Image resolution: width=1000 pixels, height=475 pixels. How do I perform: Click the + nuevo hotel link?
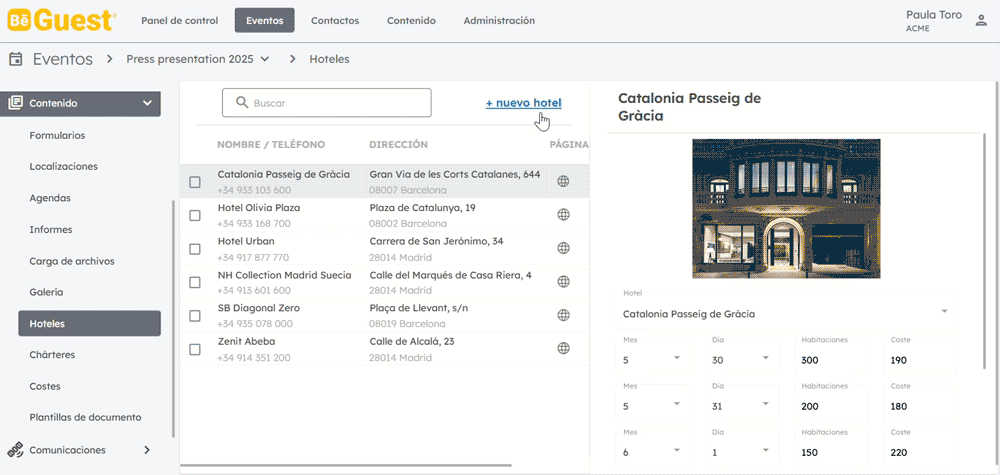click(x=524, y=103)
